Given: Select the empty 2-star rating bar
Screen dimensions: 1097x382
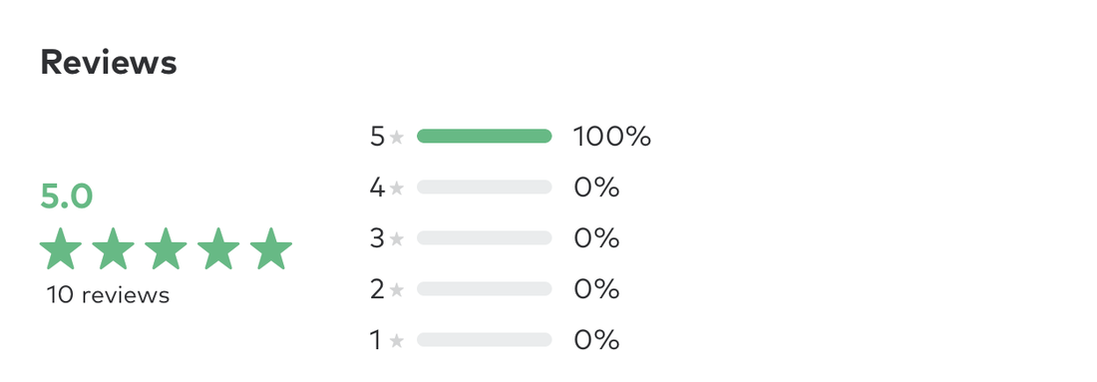Looking at the screenshot, I should 484,289.
